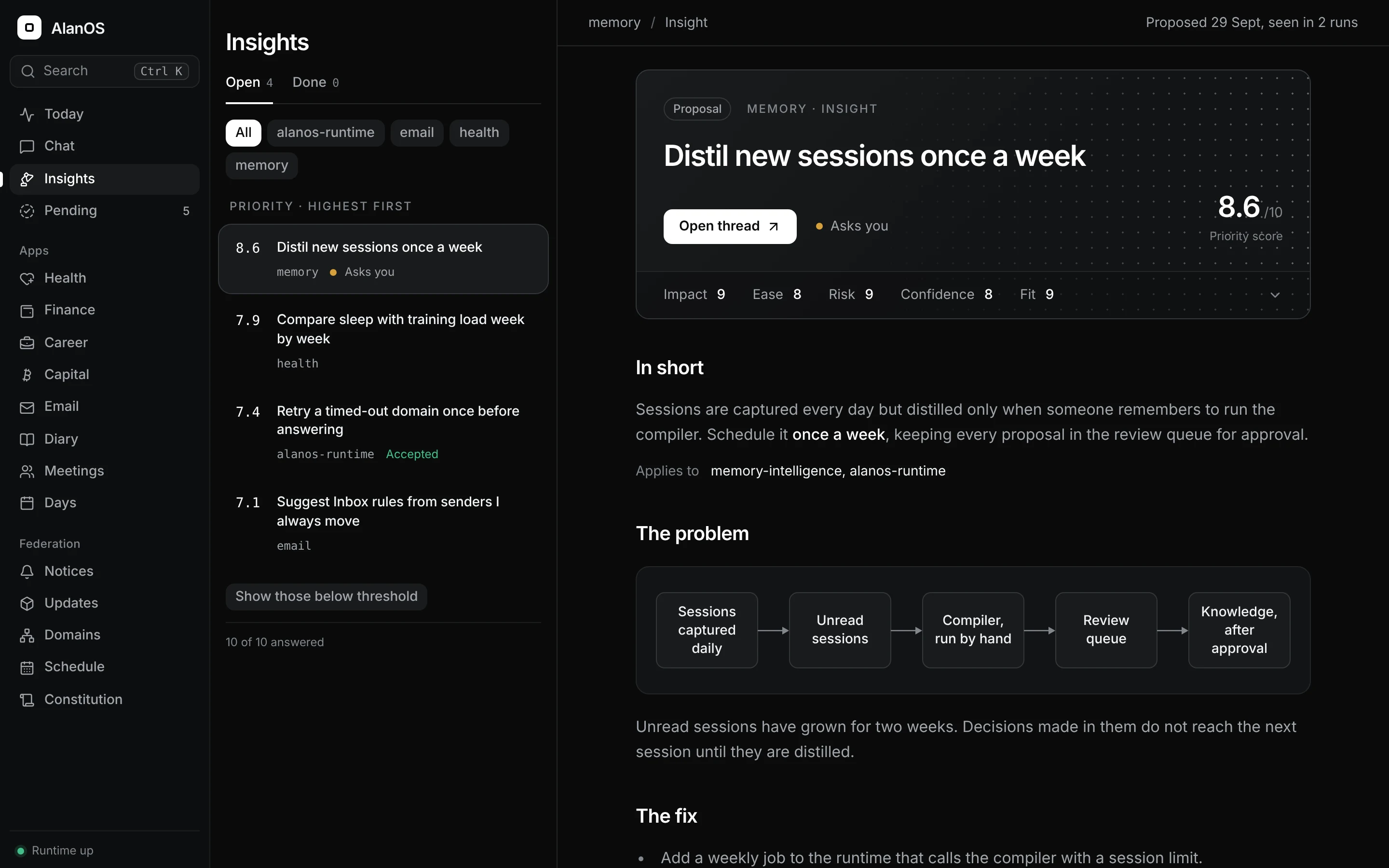Click the Open thread button
Image resolution: width=1389 pixels, height=868 pixels.
coord(730,226)
